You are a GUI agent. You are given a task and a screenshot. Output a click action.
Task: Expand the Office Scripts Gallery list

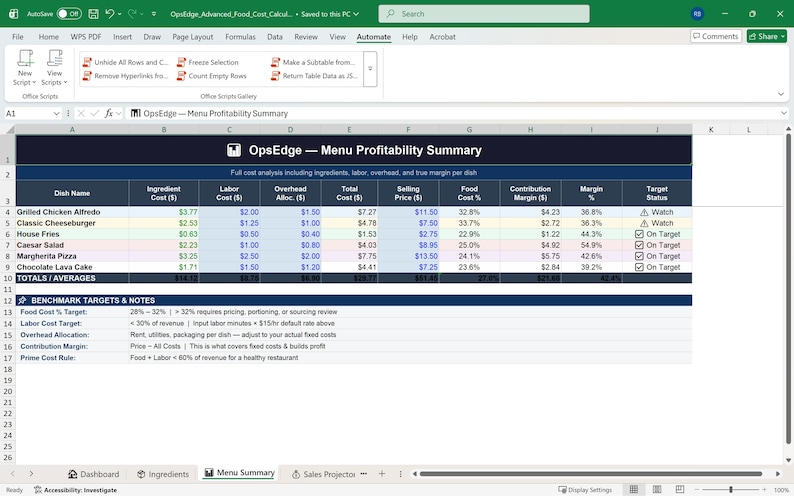(370, 69)
